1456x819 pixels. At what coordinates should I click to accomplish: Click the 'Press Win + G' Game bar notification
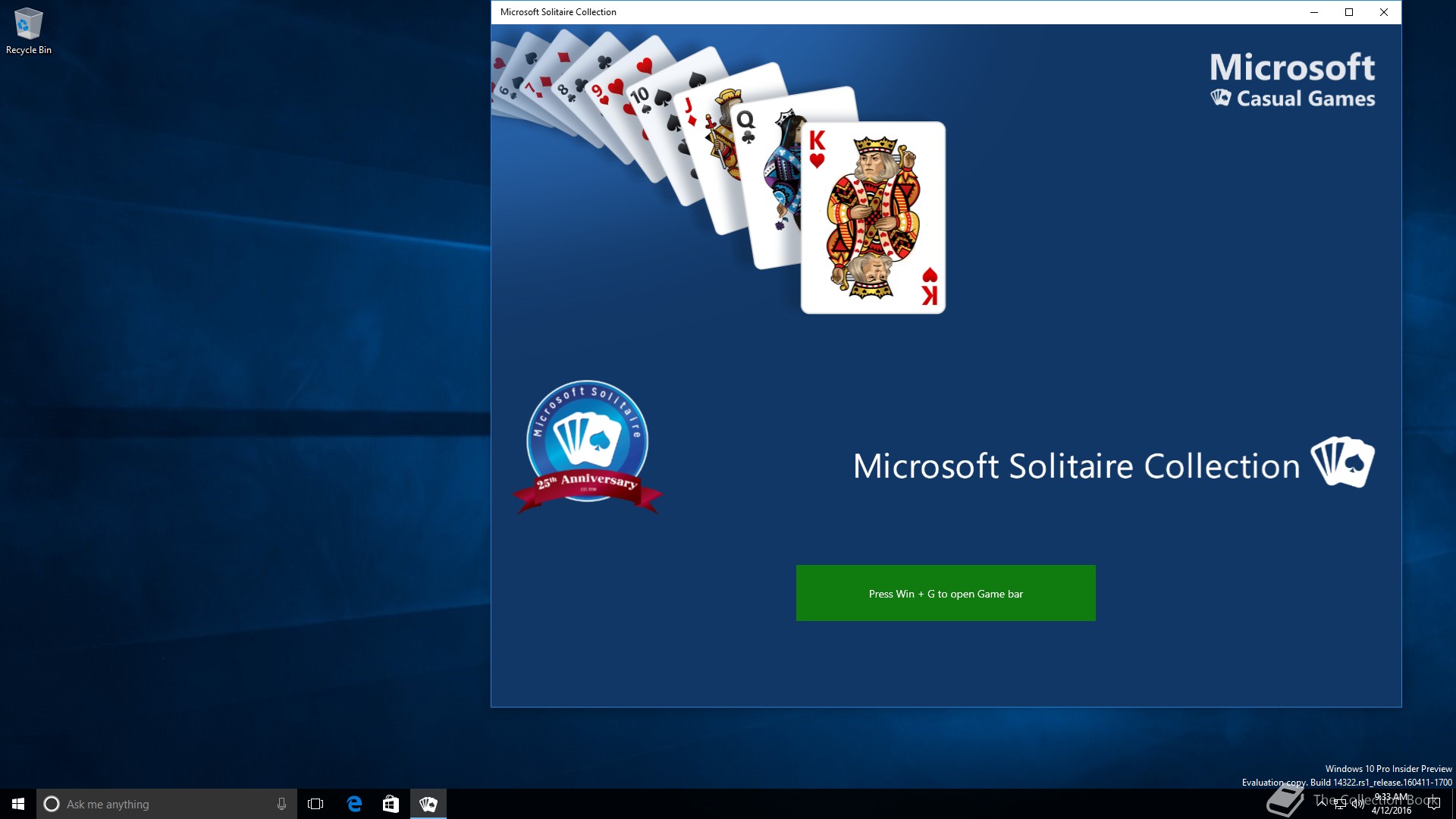(946, 593)
